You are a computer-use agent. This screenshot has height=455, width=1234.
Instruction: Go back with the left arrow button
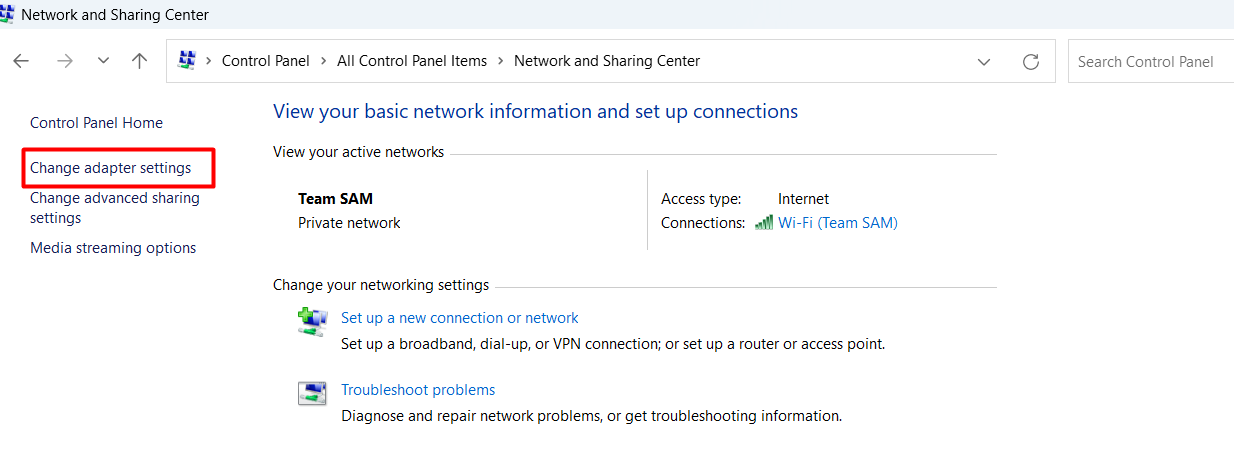click(x=21, y=61)
